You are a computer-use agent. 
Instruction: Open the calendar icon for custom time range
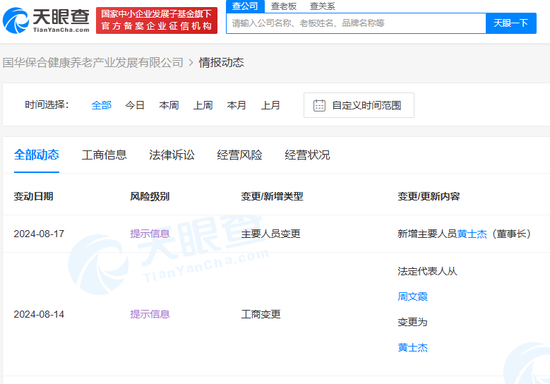[x=319, y=106]
